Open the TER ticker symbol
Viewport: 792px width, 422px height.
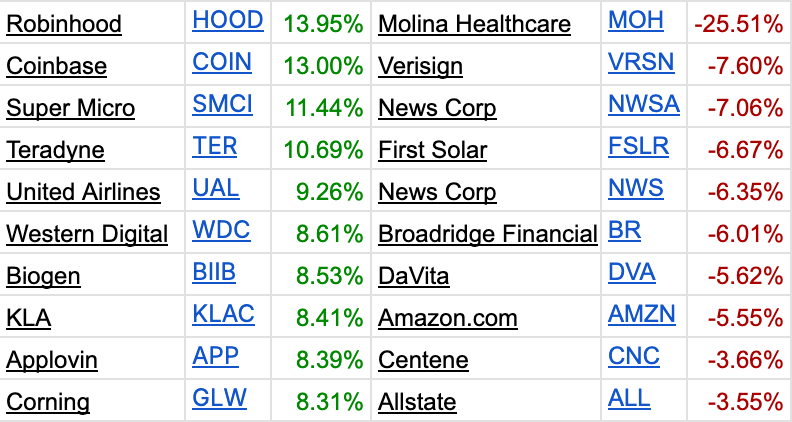[x=215, y=146]
